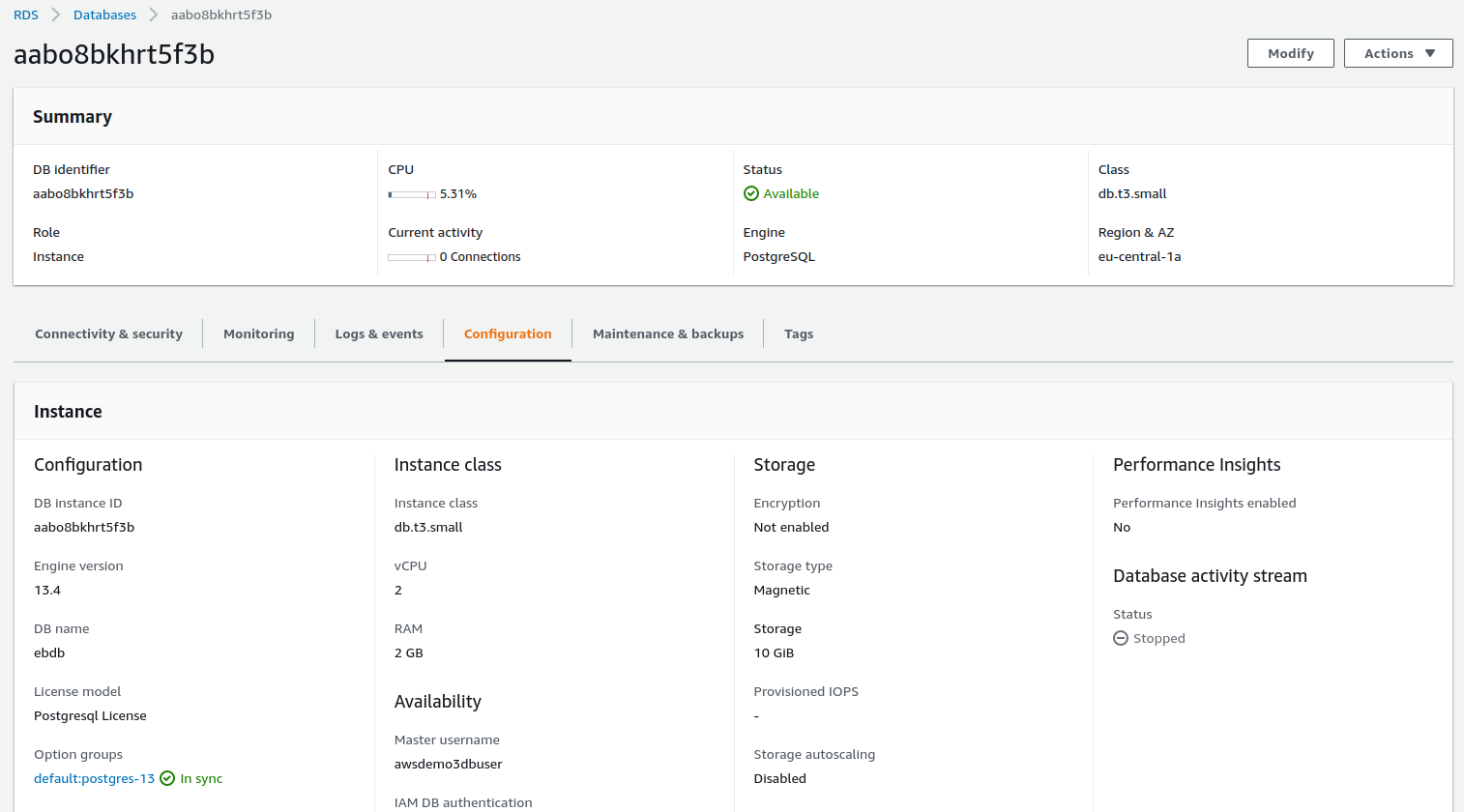The height and width of the screenshot is (812, 1464).
Task: Select the Logs & events tab
Action: pyautogui.click(x=379, y=333)
